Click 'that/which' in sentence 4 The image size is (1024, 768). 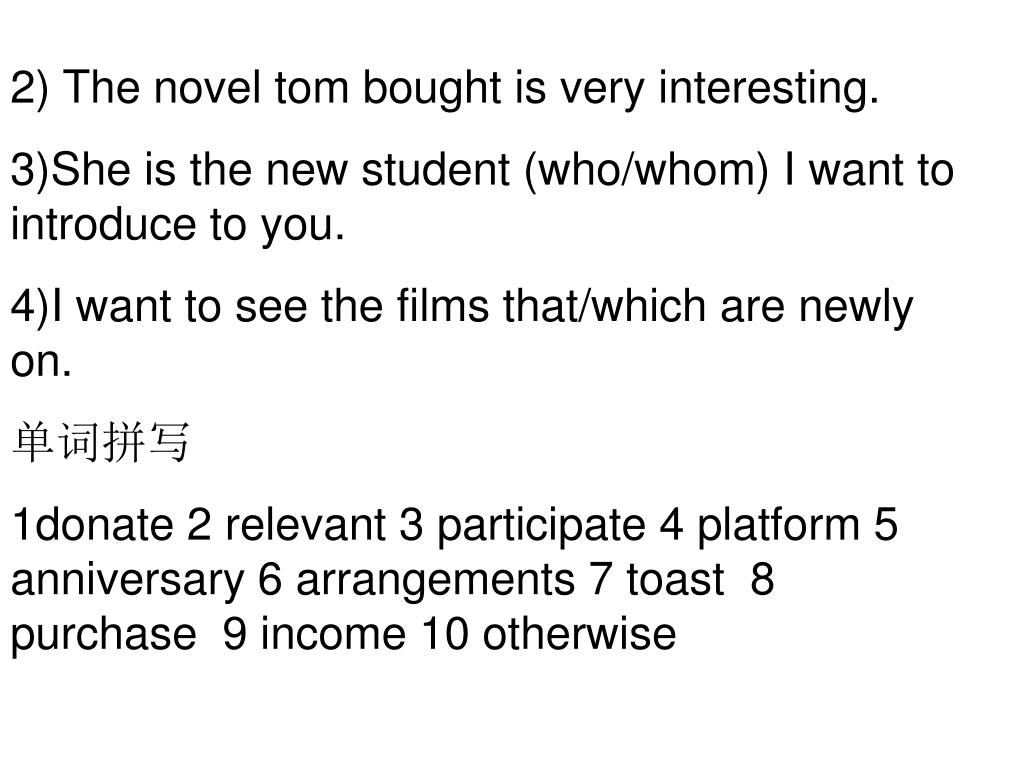point(604,306)
